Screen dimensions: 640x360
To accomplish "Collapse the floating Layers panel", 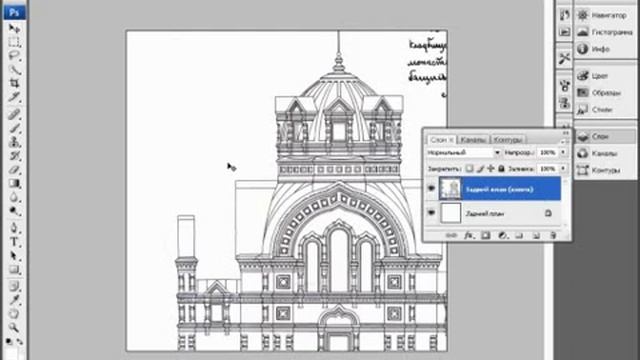I will click(x=565, y=133).
